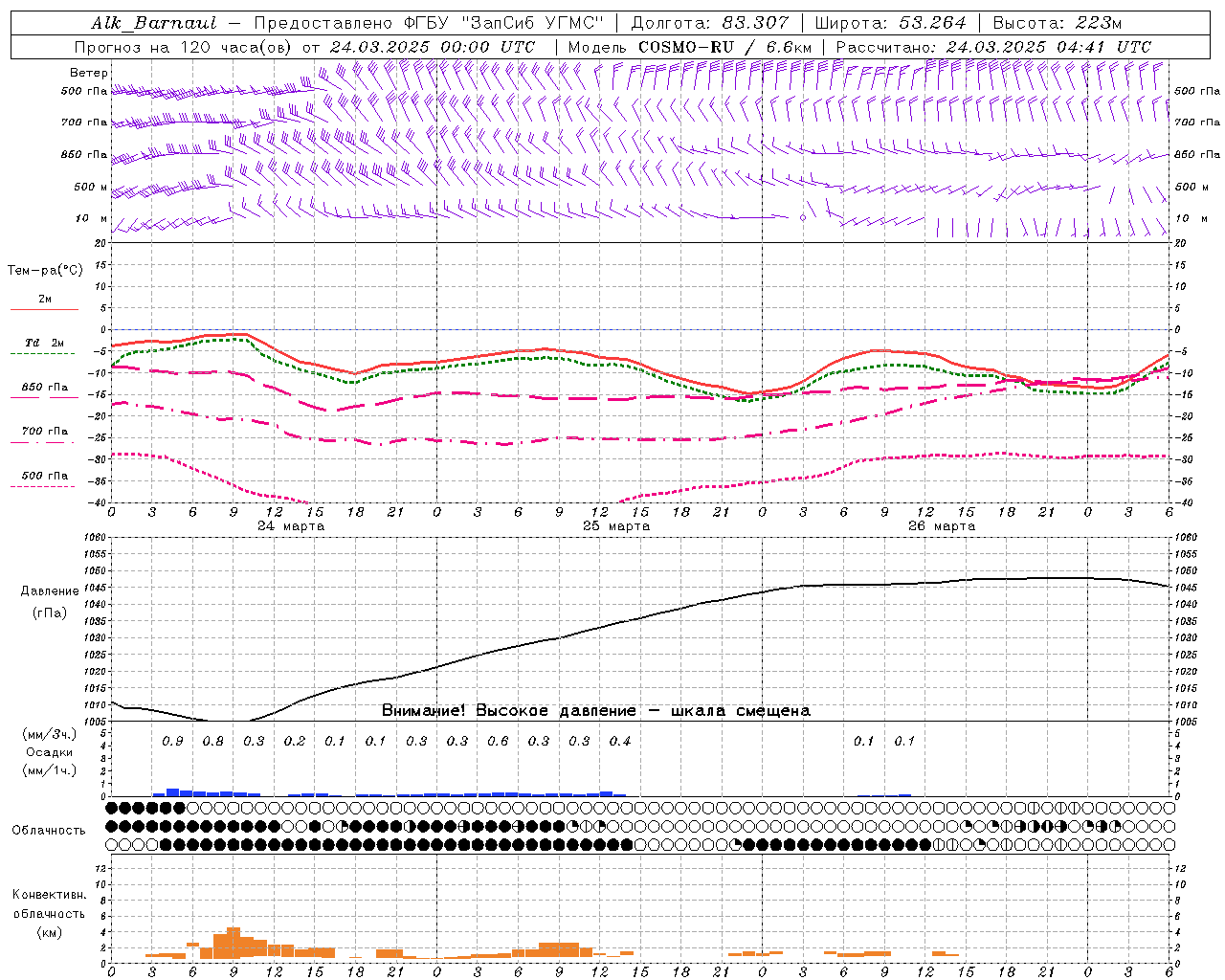Click the Осадки panel label
The height and width of the screenshot is (980, 1225).
(x=49, y=752)
